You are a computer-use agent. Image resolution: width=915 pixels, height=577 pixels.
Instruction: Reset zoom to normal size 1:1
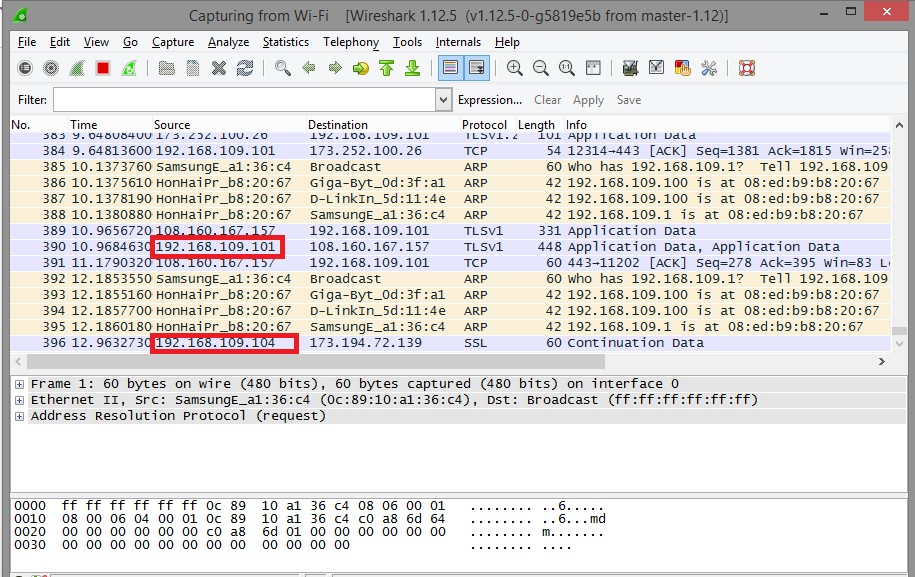pyautogui.click(x=567, y=68)
